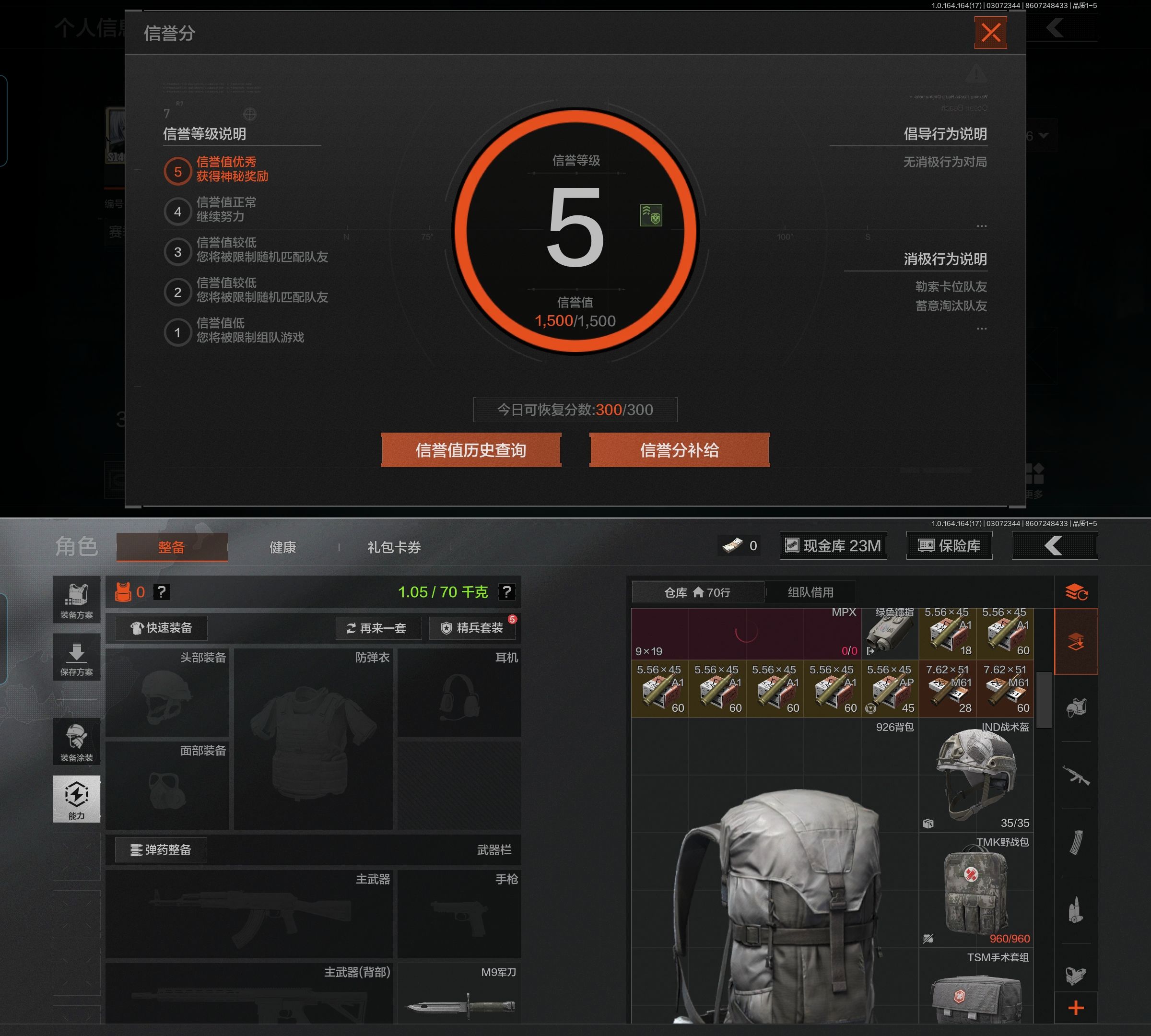Viewport: 1151px width, 1036px height.
Task: Click 信誉值历史查询 button
Action: (x=471, y=450)
